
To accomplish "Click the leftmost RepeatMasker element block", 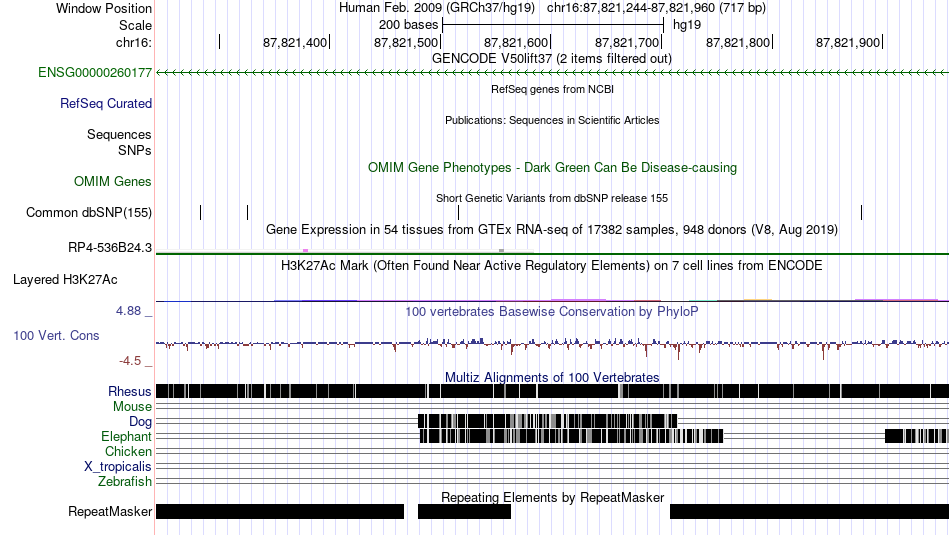I will point(280,511).
